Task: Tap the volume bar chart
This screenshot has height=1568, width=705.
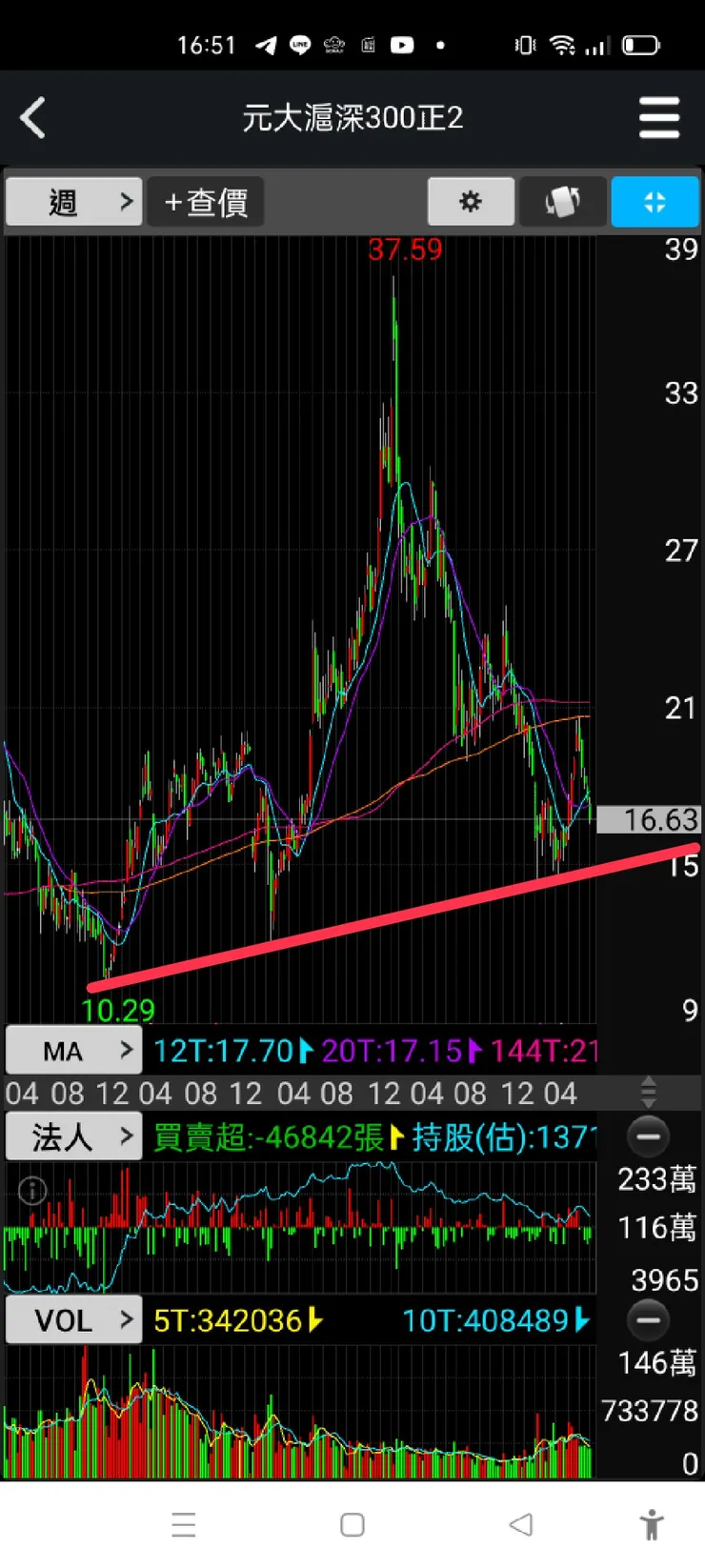Action: pyautogui.click(x=300, y=1412)
